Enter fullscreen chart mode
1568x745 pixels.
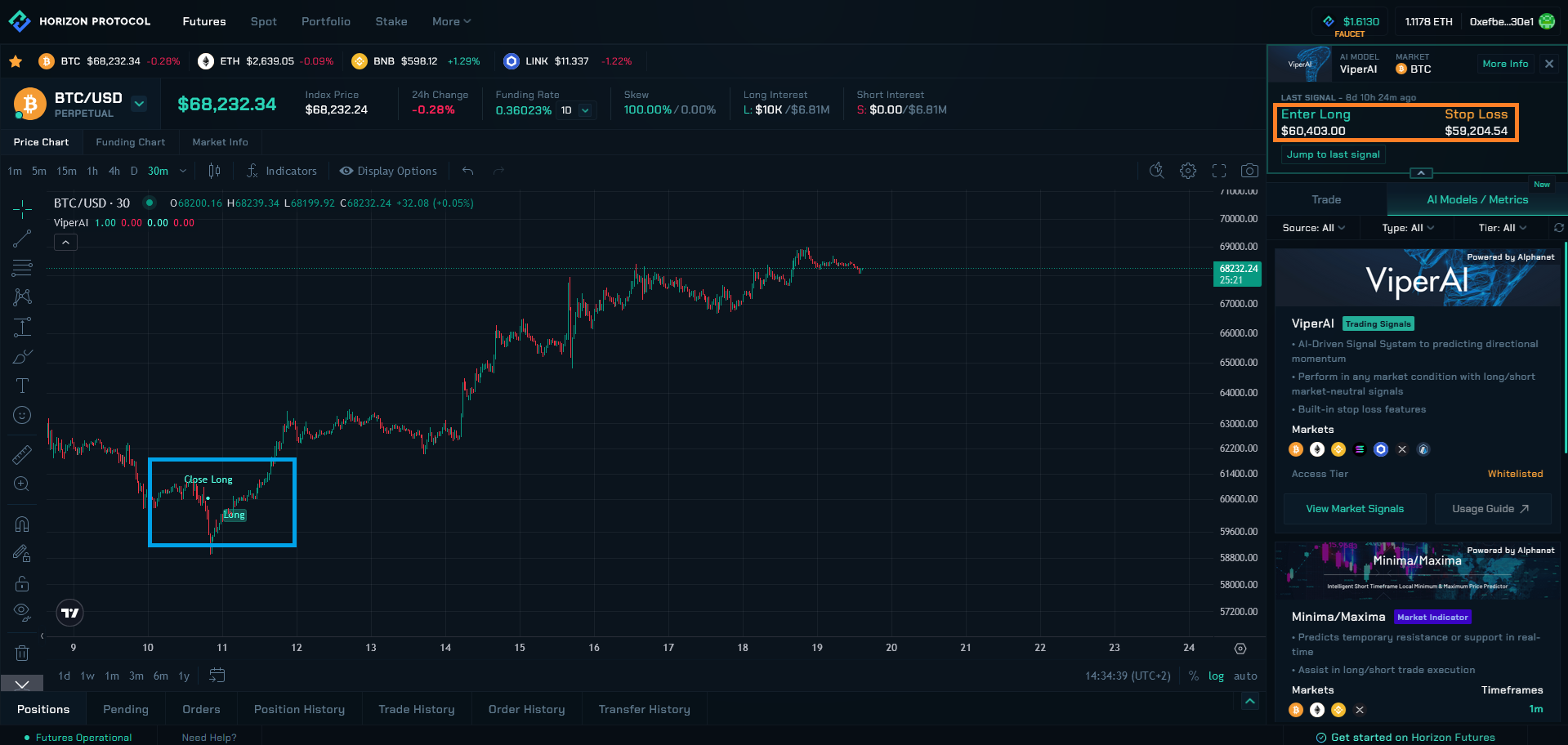[1219, 171]
